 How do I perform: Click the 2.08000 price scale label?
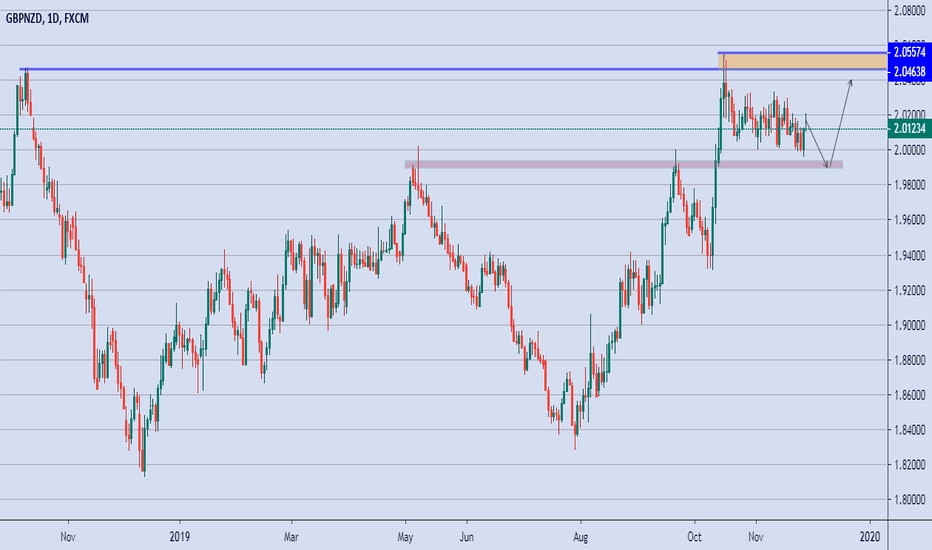(909, 11)
